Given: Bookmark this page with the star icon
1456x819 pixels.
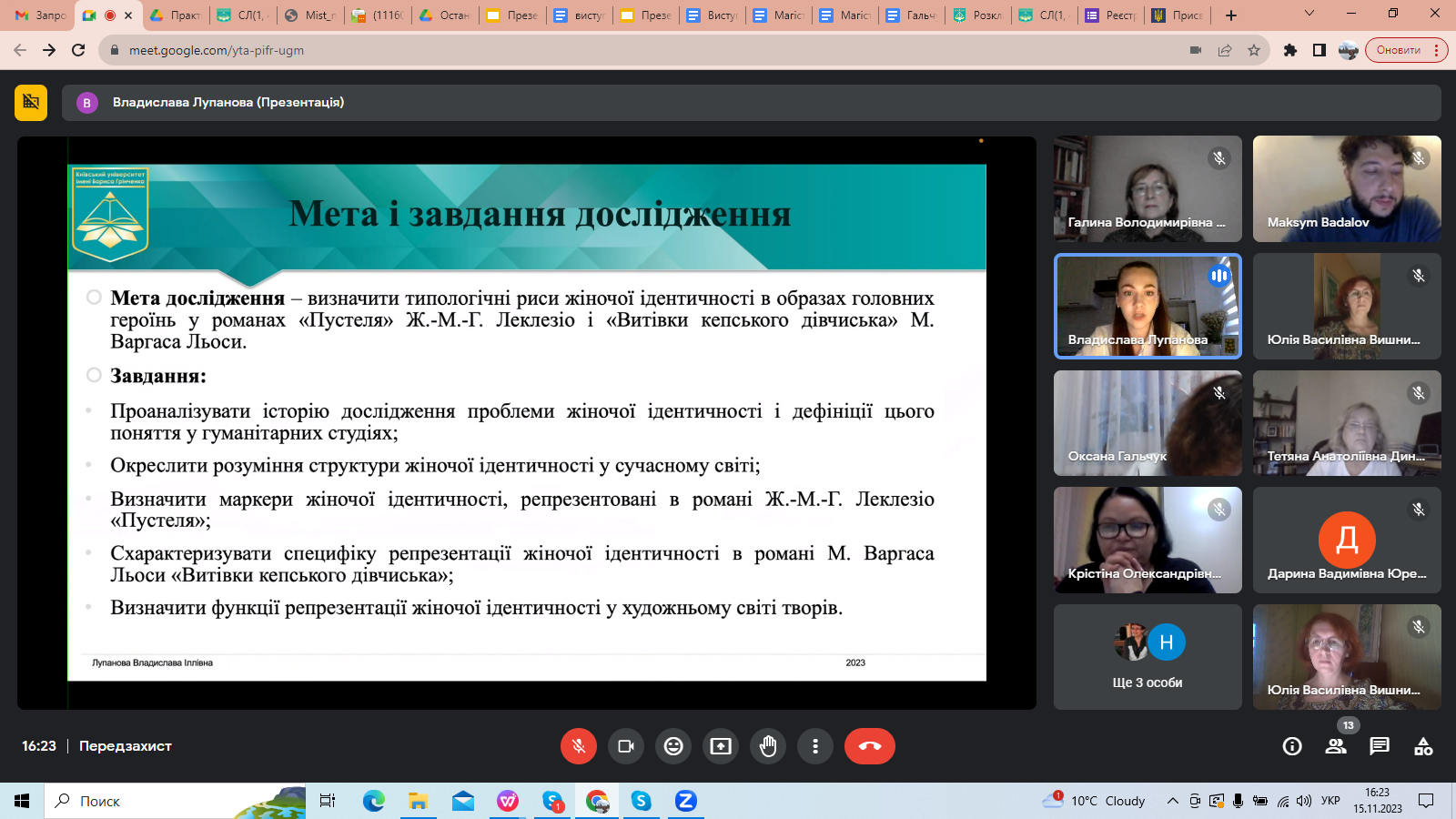Looking at the screenshot, I should tap(1254, 50).
